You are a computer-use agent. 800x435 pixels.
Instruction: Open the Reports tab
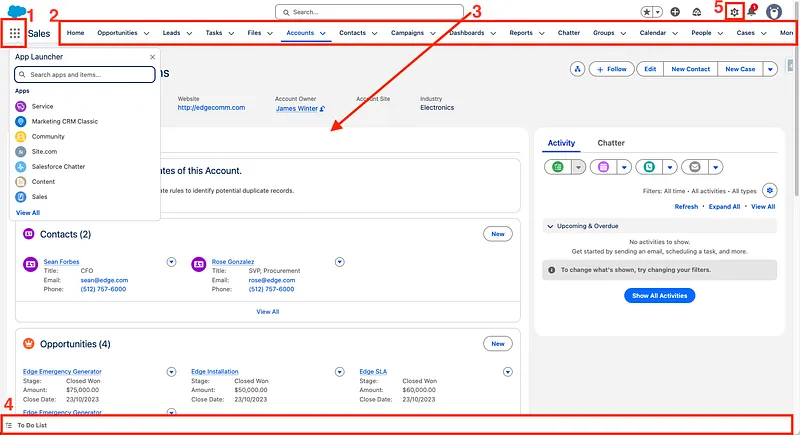click(x=521, y=33)
